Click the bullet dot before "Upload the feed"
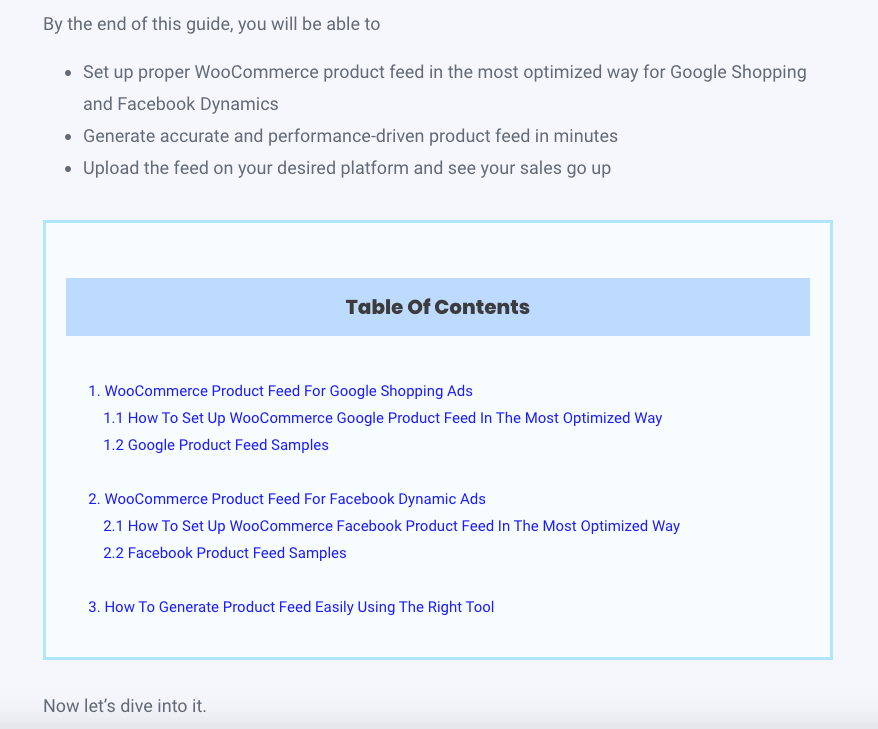The height and width of the screenshot is (729, 878). (x=68, y=168)
